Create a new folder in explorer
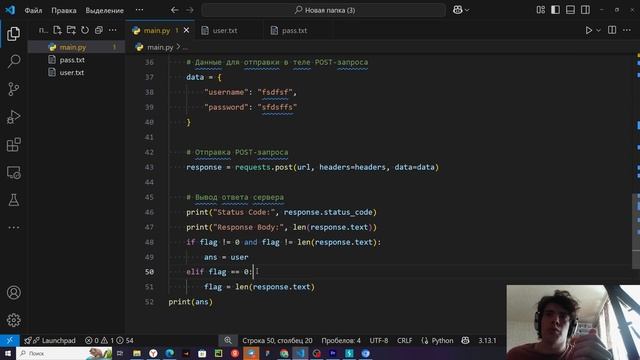This screenshot has width=640, height=360. (71, 30)
